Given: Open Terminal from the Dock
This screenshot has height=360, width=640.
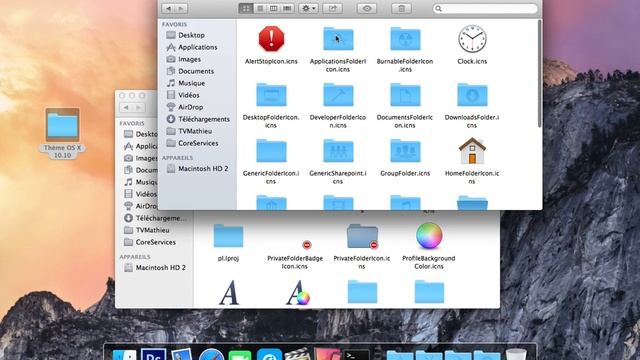Looking at the screenshot, I should coord(356,354).
